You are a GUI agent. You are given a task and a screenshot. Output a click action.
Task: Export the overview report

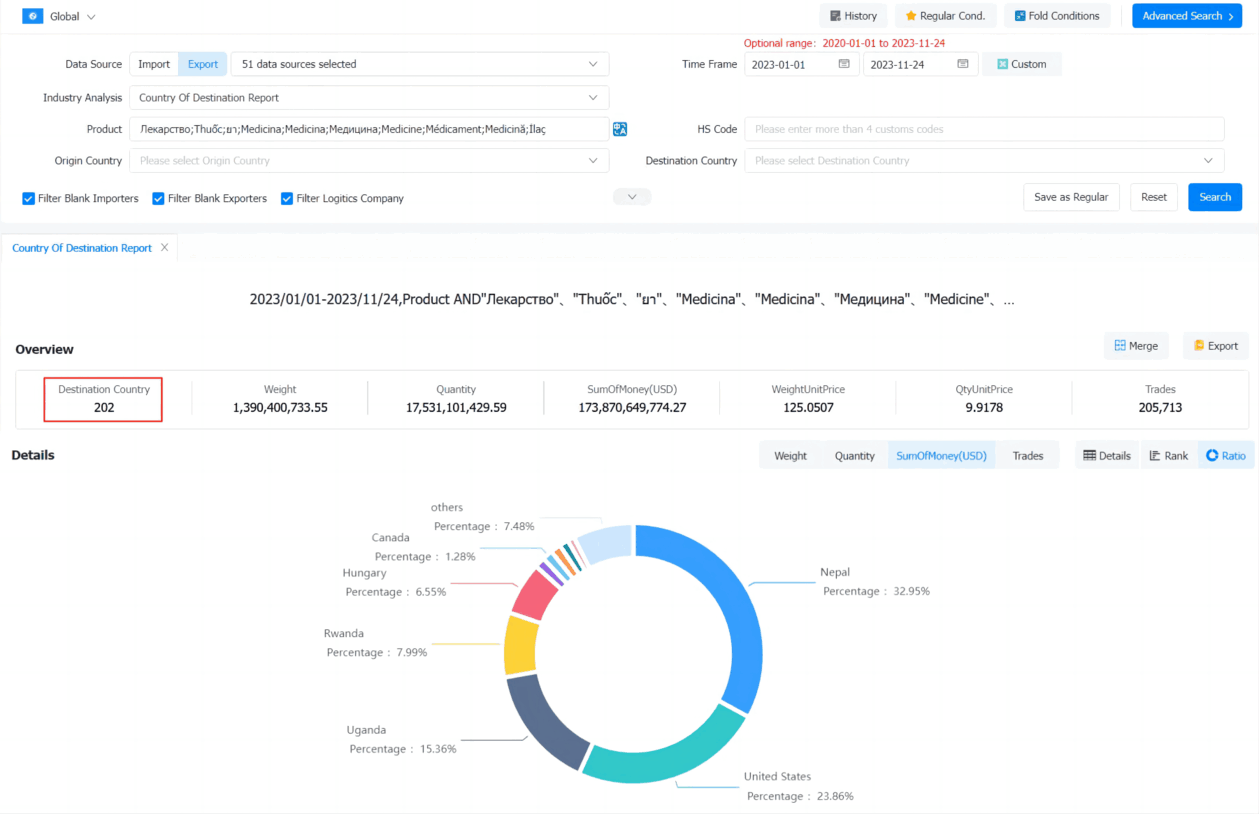(x=1215, y=346)
